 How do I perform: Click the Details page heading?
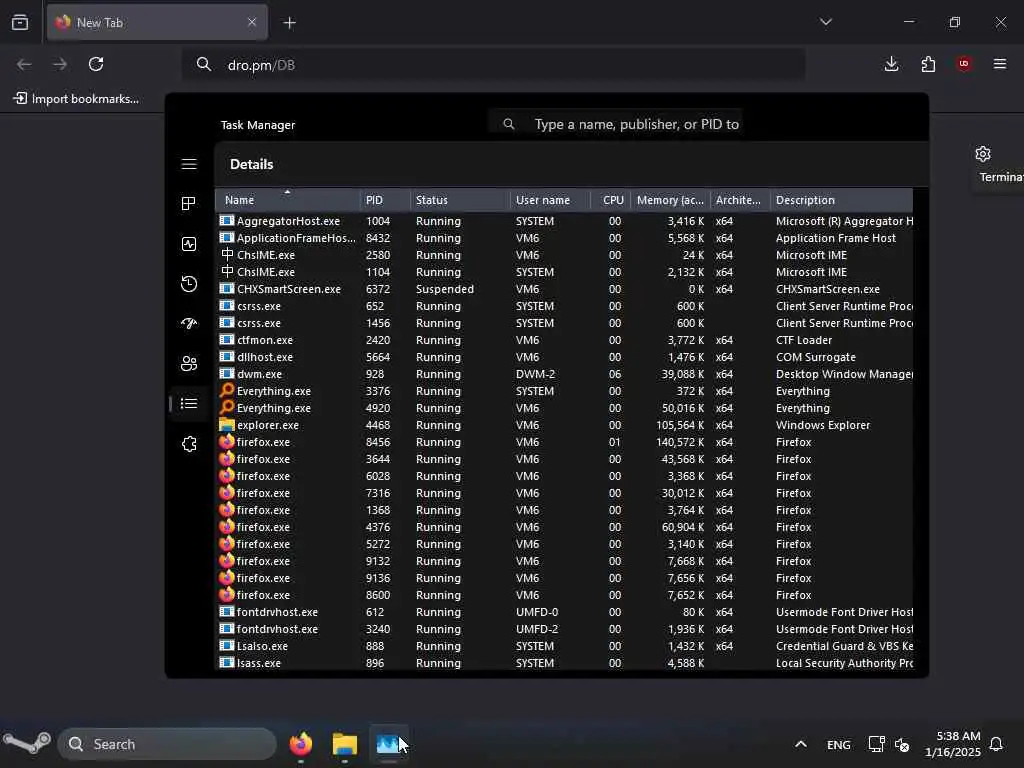point(251,165)
